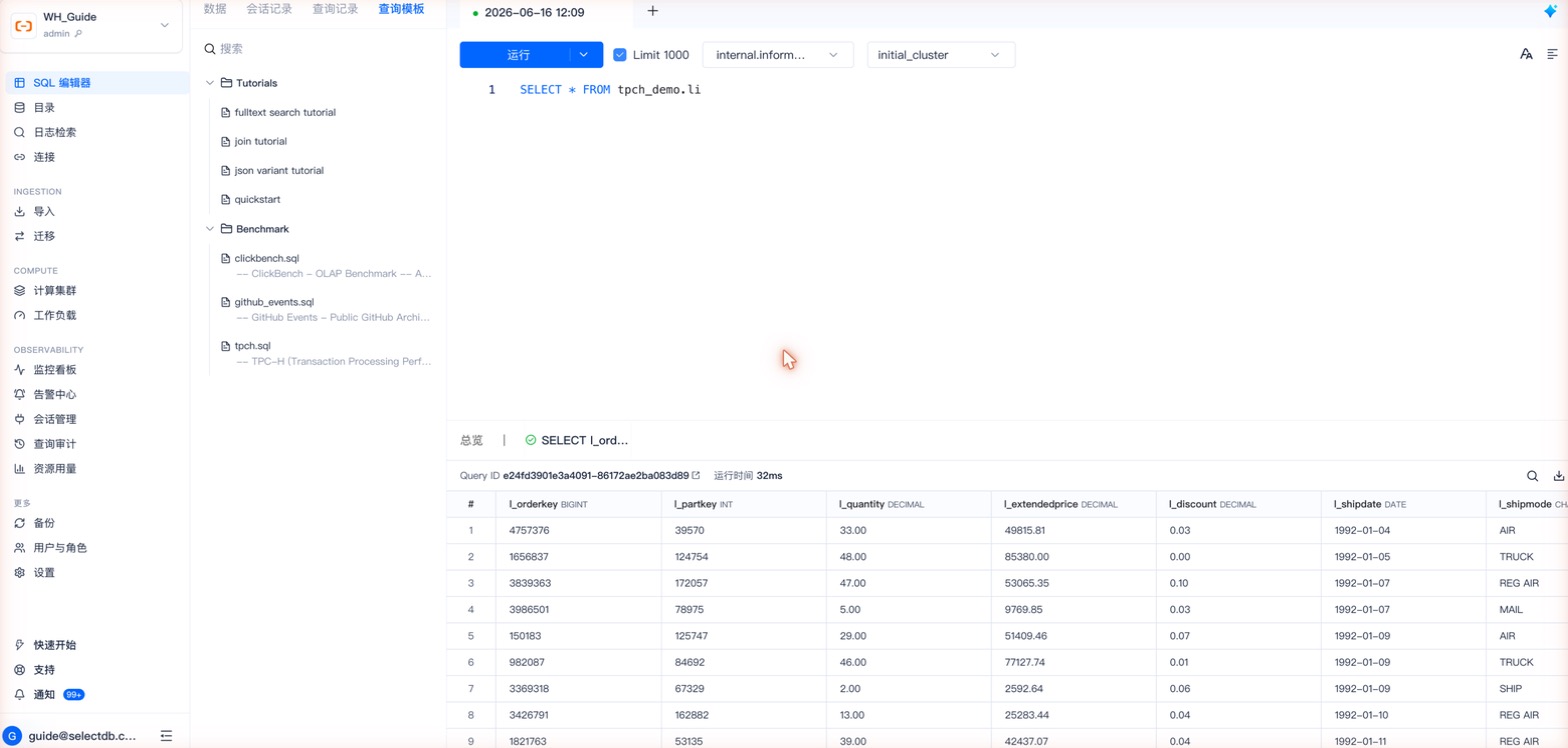This screenshot has width=1568, height=748.
Task: Open json variant tutorial template
Action: (x=279, y=171)
